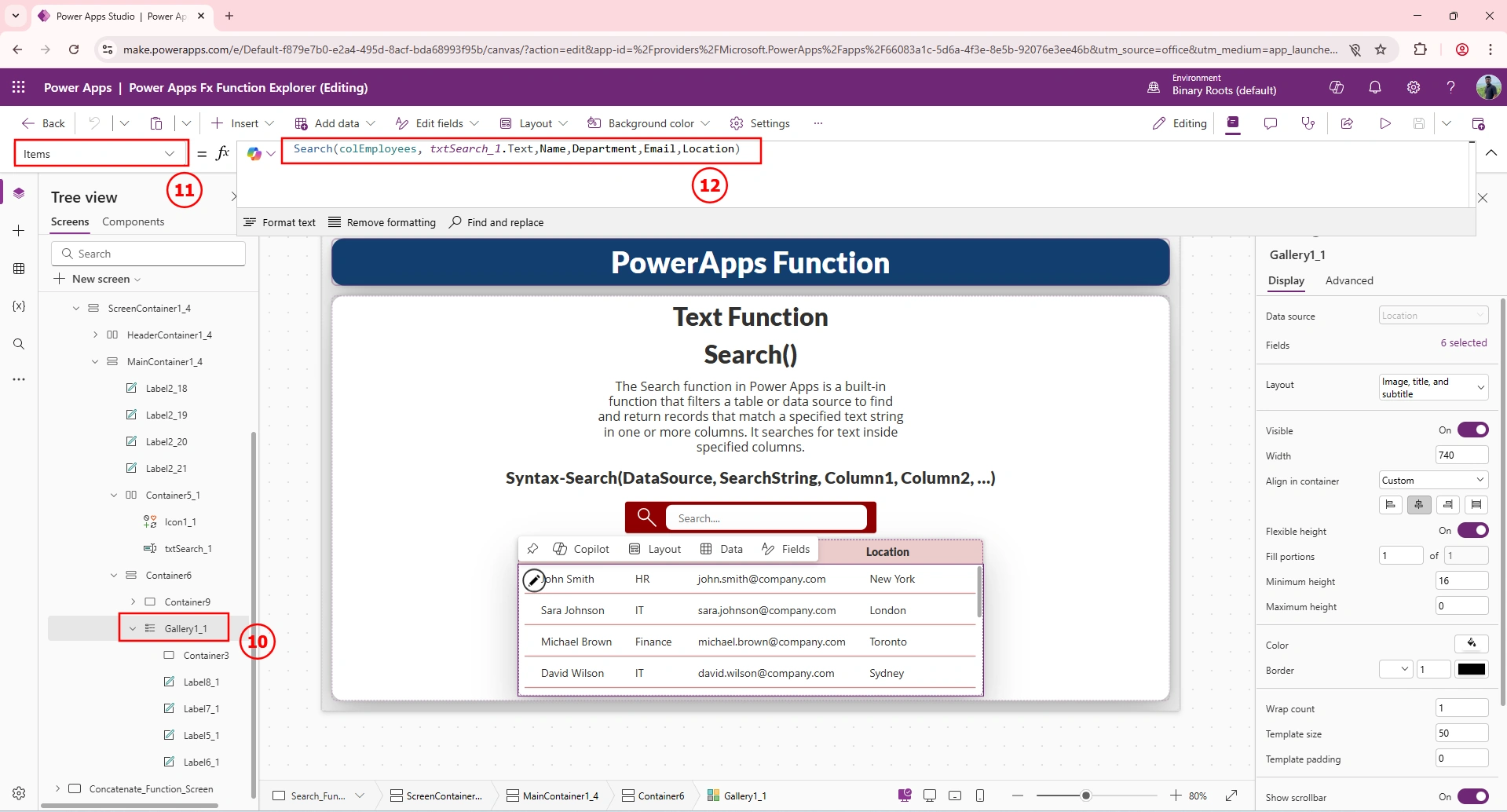Image resolution: width=1507 pixels, height=812 pixels.
Task: Expand the Container9 tree node
Action: (133, 602)
